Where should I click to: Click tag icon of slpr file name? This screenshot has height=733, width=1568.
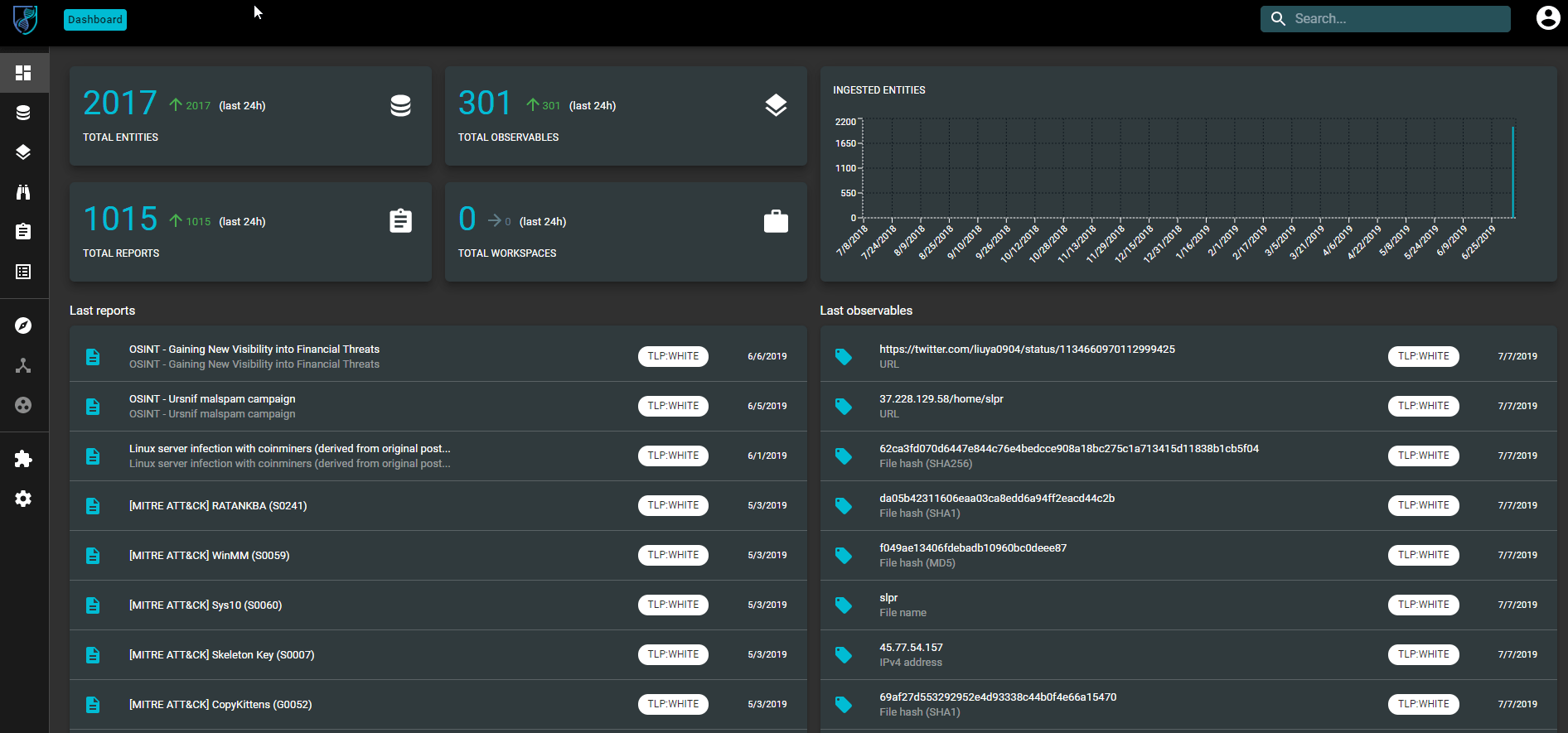point(844,605)
